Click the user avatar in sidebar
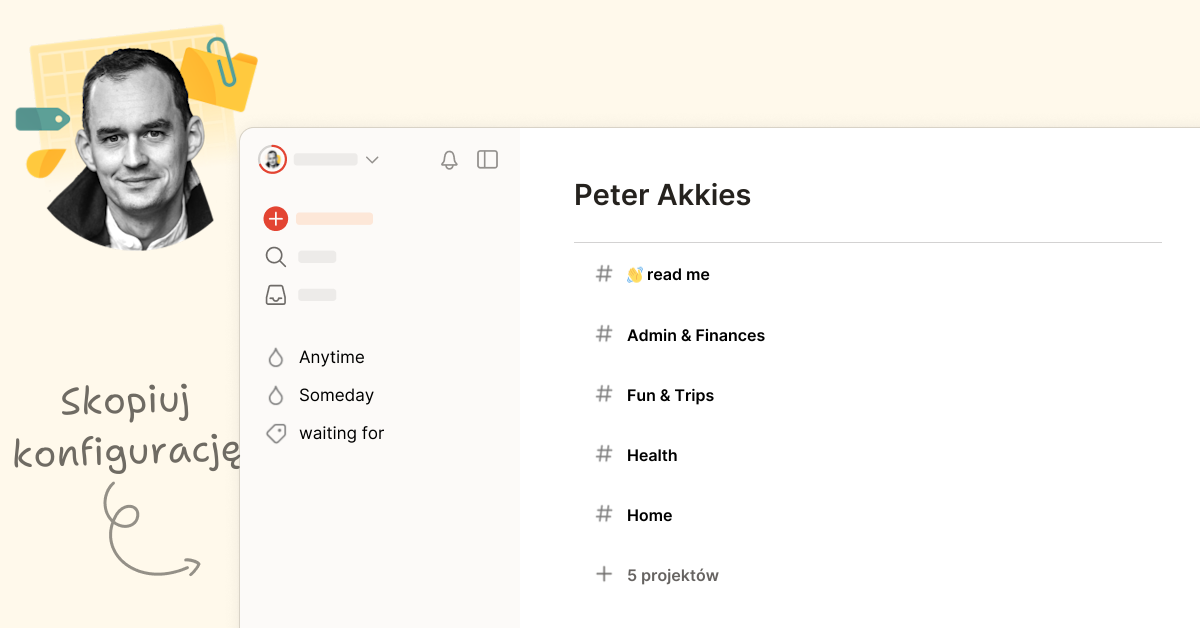 coord(272,159)
